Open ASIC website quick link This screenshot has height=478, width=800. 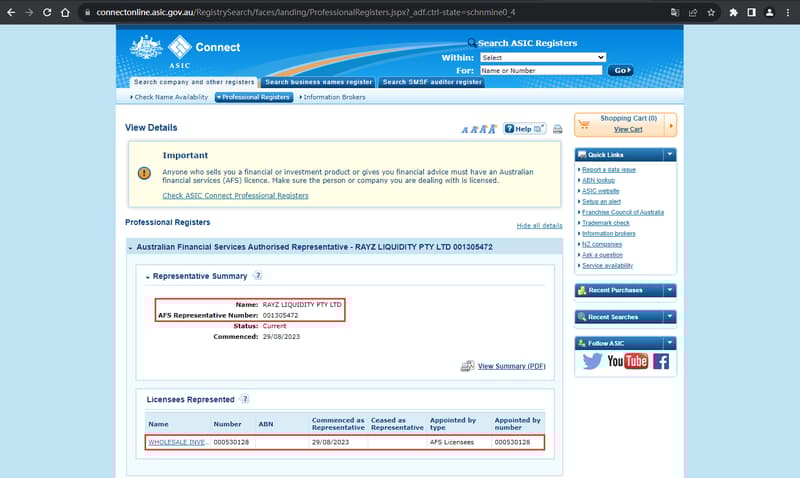pyautogui.click(x=601, y=191)
